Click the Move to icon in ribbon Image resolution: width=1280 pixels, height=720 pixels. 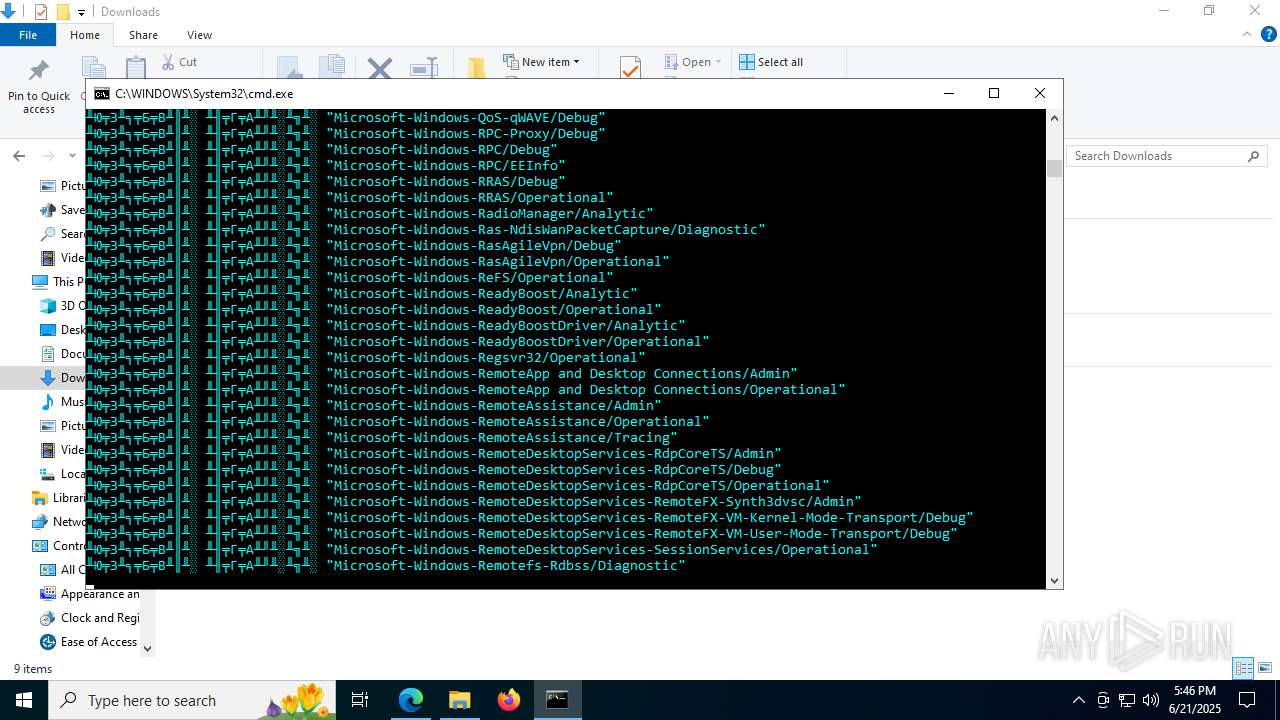(x=289, y=67)
